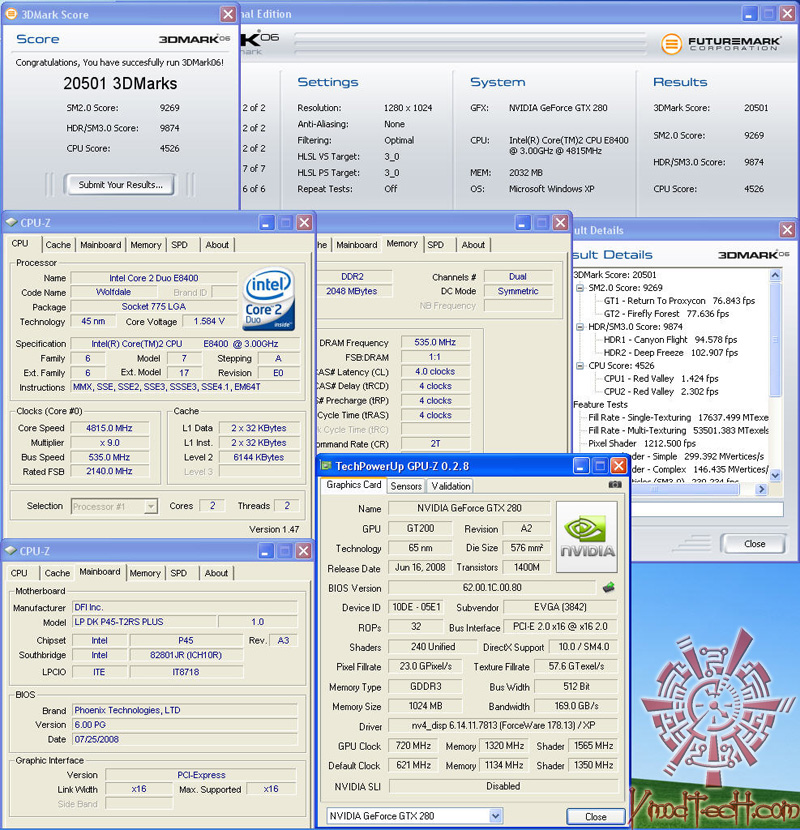Close the Result Details window
800x830 pixels.
pos(787,230)
